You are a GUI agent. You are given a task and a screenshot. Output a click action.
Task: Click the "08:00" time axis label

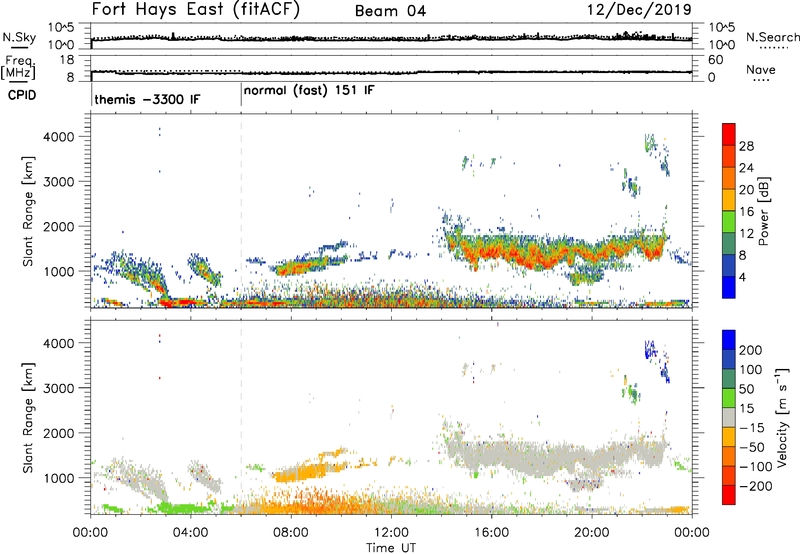[291, 533]
